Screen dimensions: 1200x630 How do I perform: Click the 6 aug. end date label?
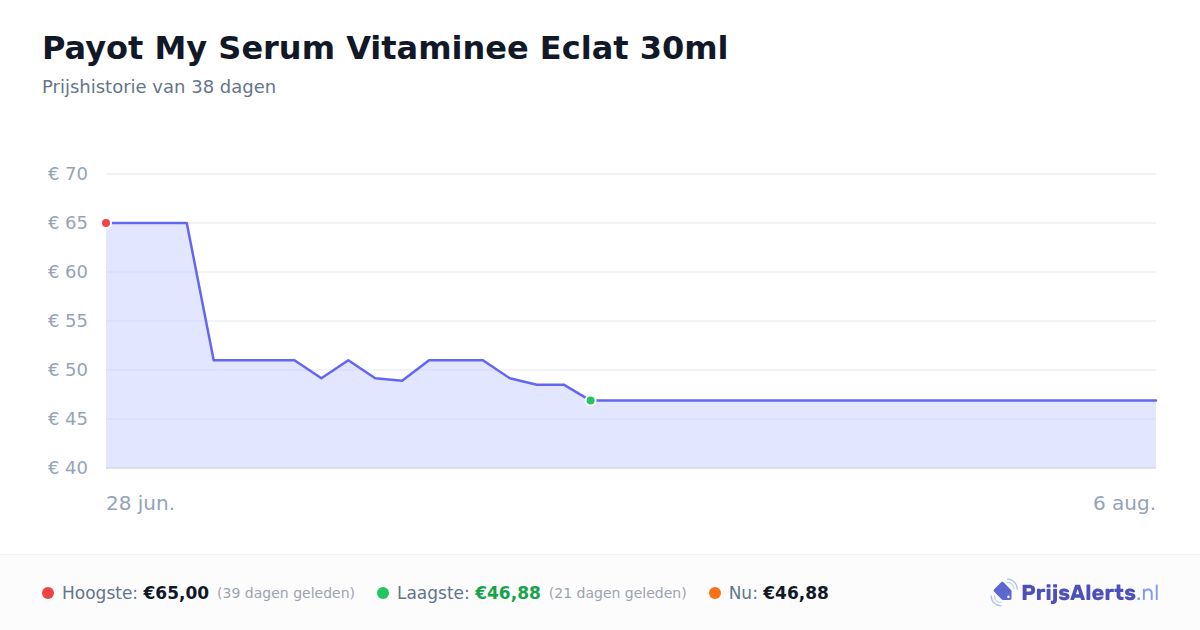point(1124,503)
